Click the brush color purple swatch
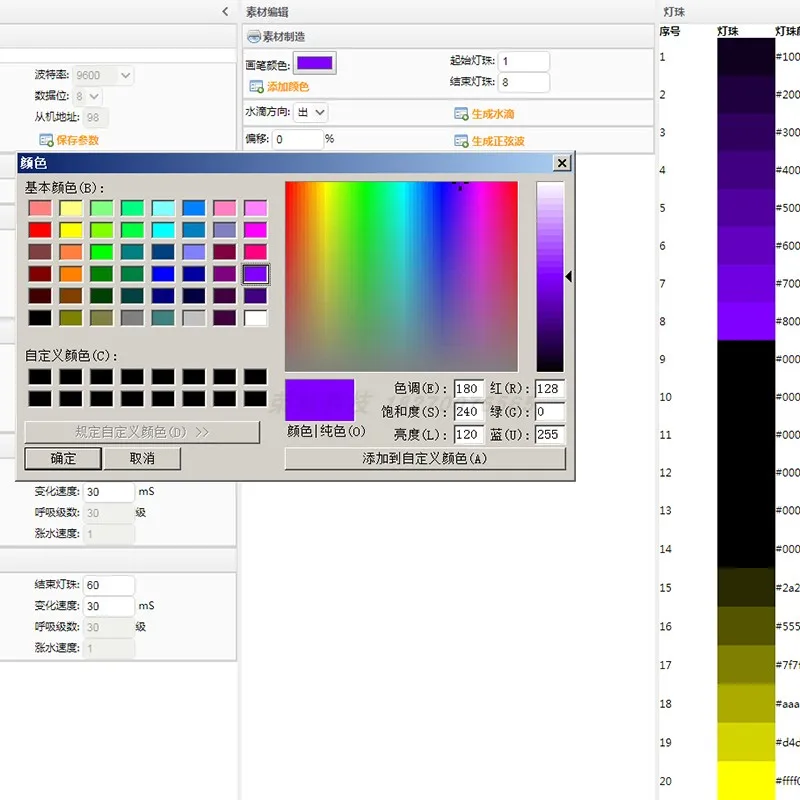 [315, 64]
